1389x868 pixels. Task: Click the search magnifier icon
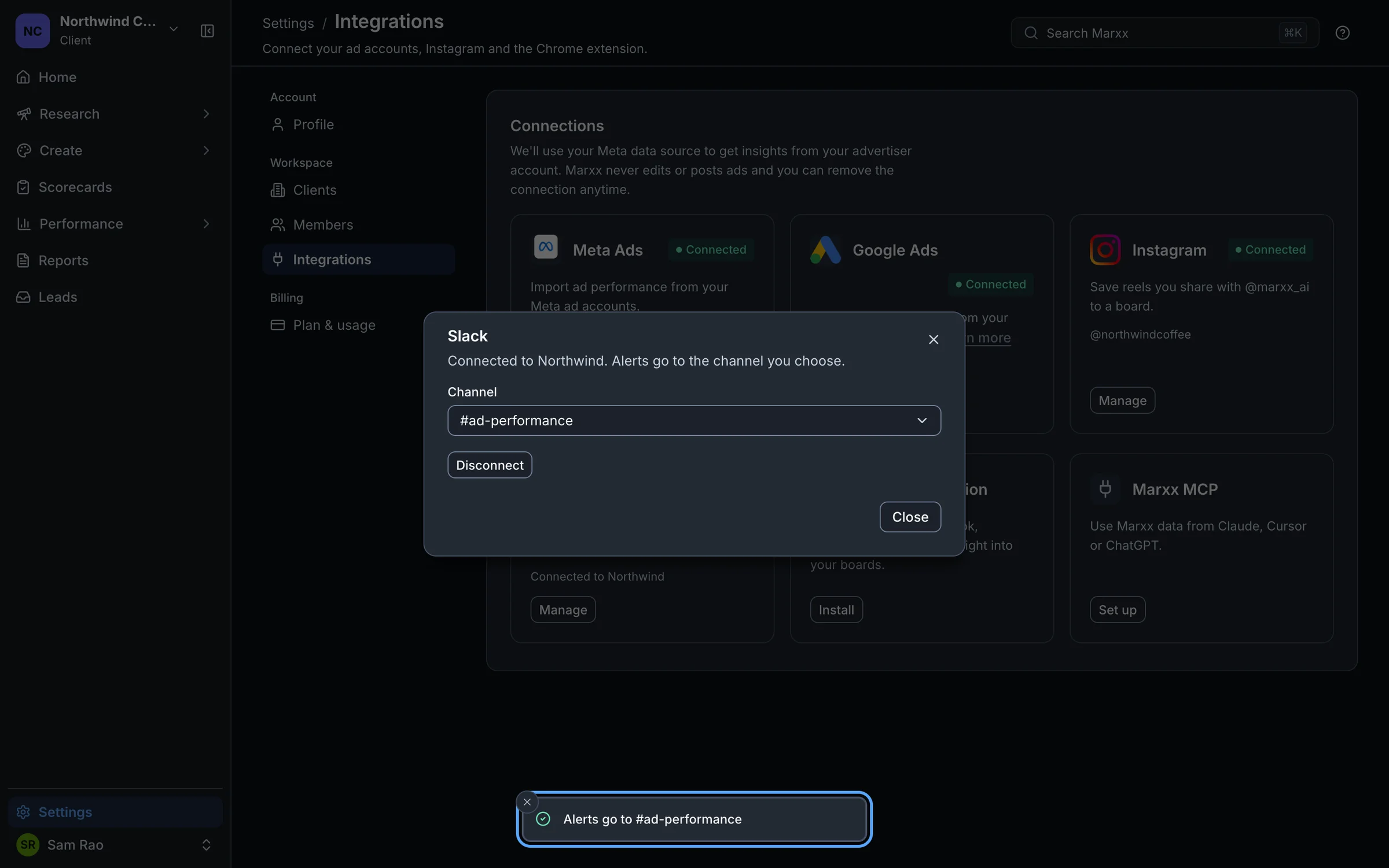tap(1031, 33)
